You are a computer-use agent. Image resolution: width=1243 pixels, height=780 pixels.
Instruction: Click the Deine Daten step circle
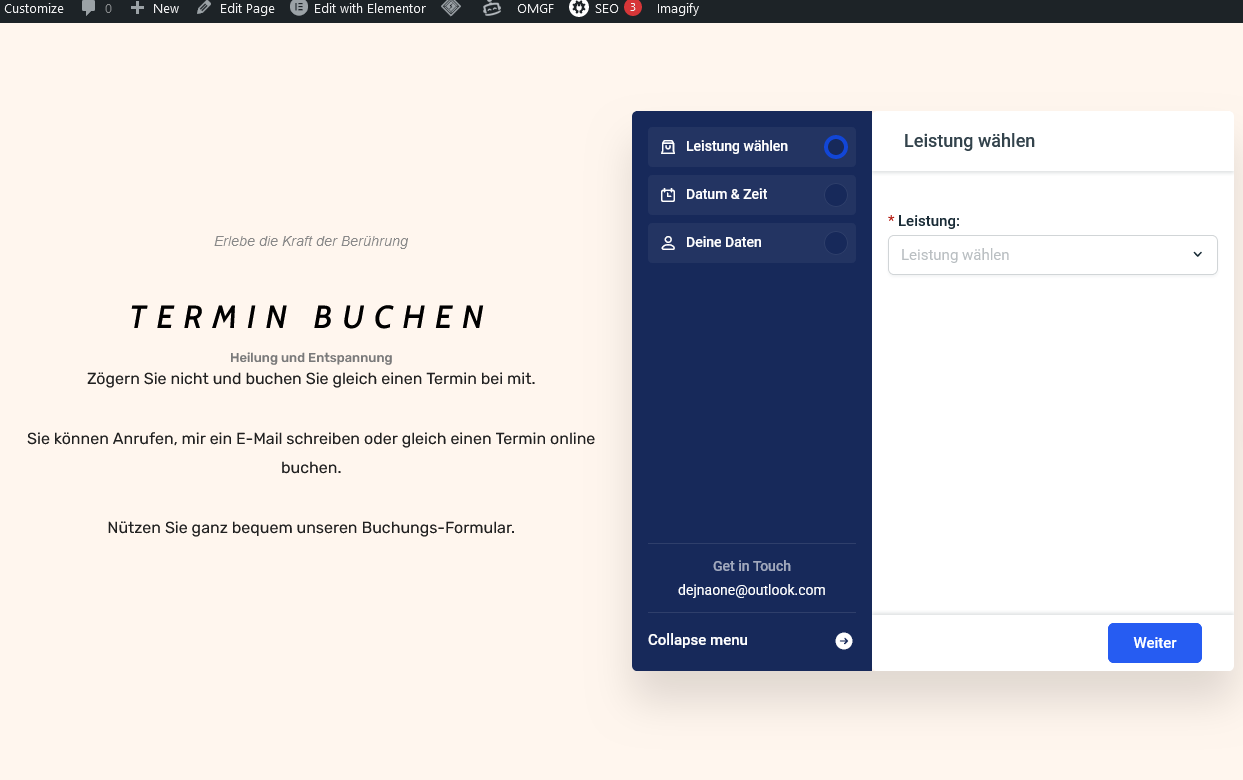click(836, 242)
